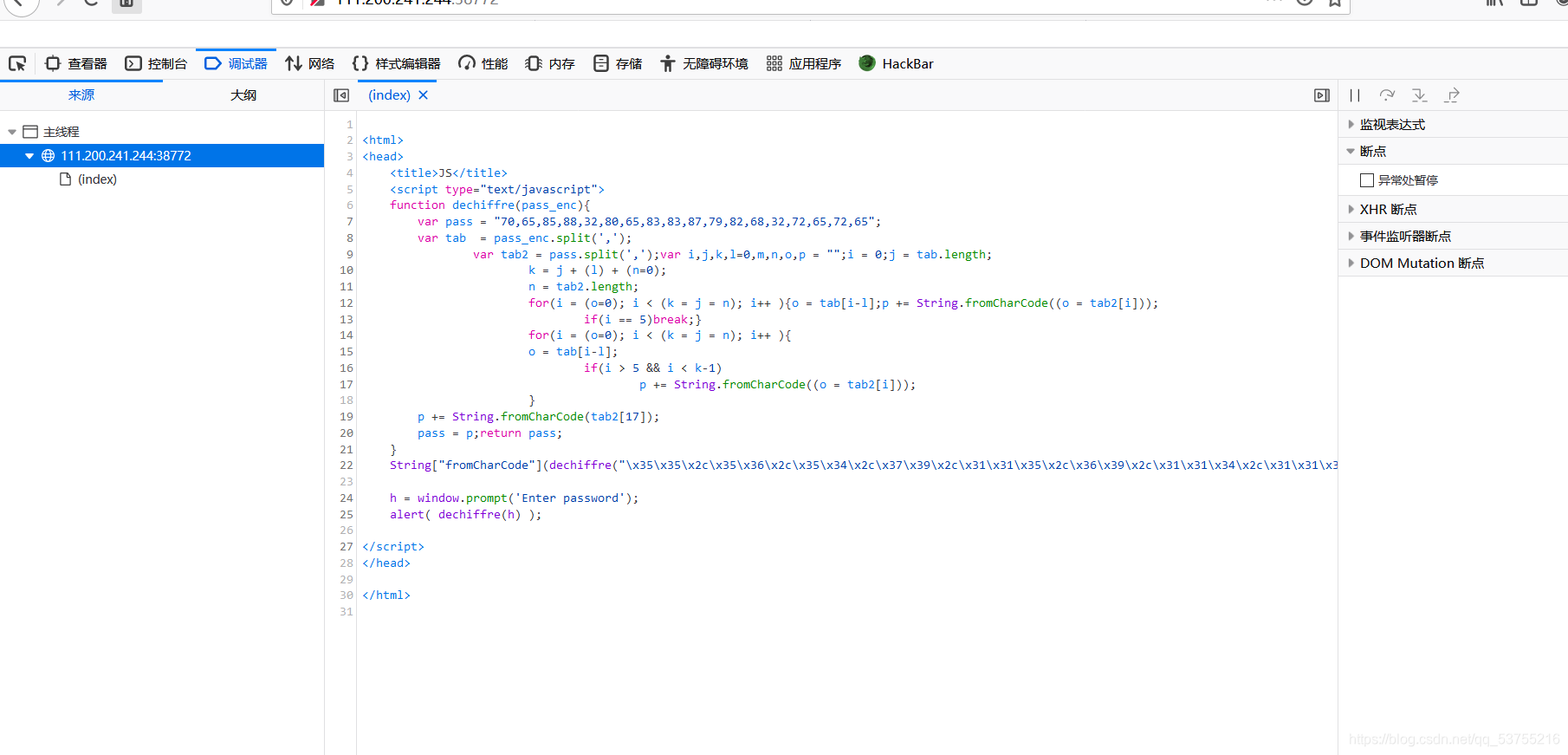Expand Event Listener Breakpoints (事件监听器断点) section
1568x755 pixels.
[x=1453, y=237]
